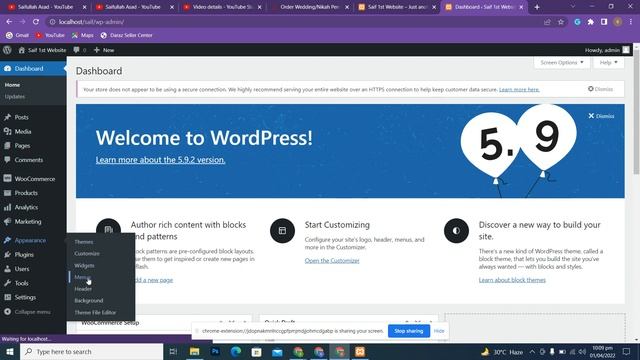Follow the Learn more here link
This screenshot has width=640, height=360.
(x=519, y=89)
